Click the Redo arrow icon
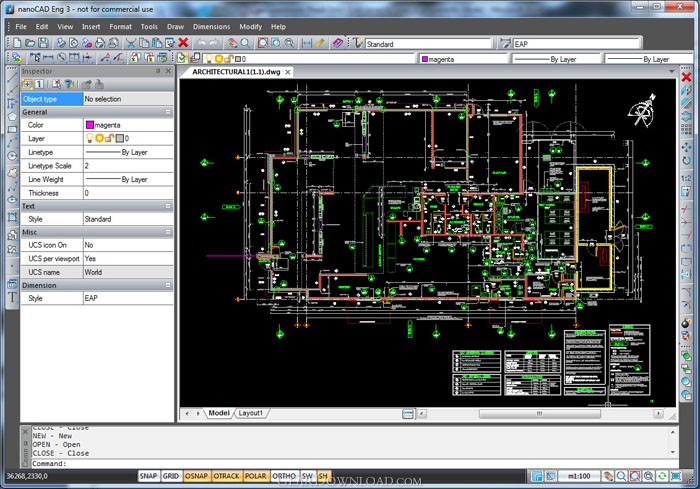The width and height of the screenshot is (700, 489). click(214, 43)
